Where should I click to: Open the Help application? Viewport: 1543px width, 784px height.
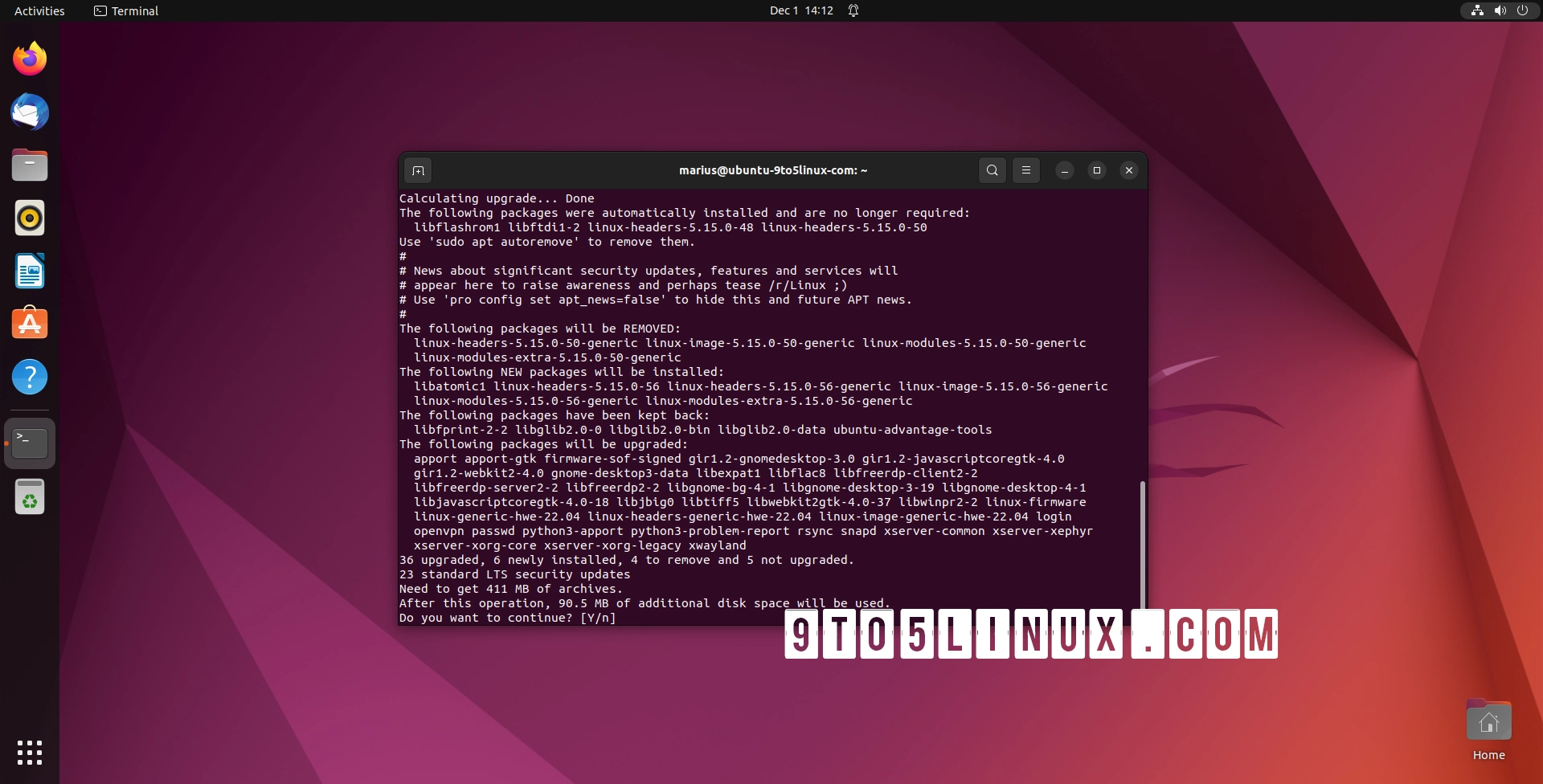point(30,377)
